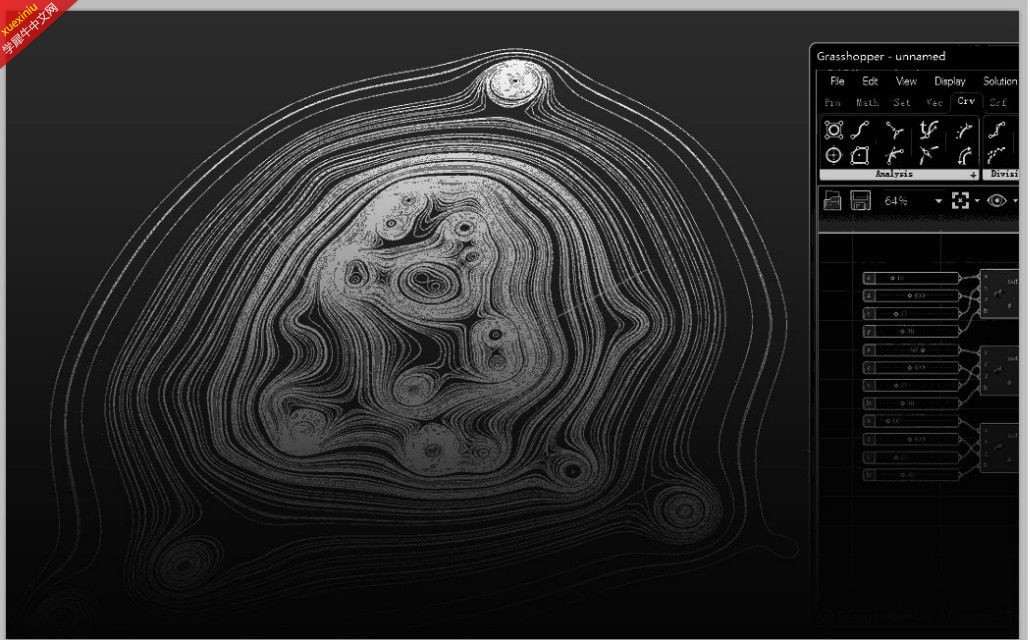Screen dimensions: 1028x640
Task: Select the Crv component tab
Action: (966, 101)
